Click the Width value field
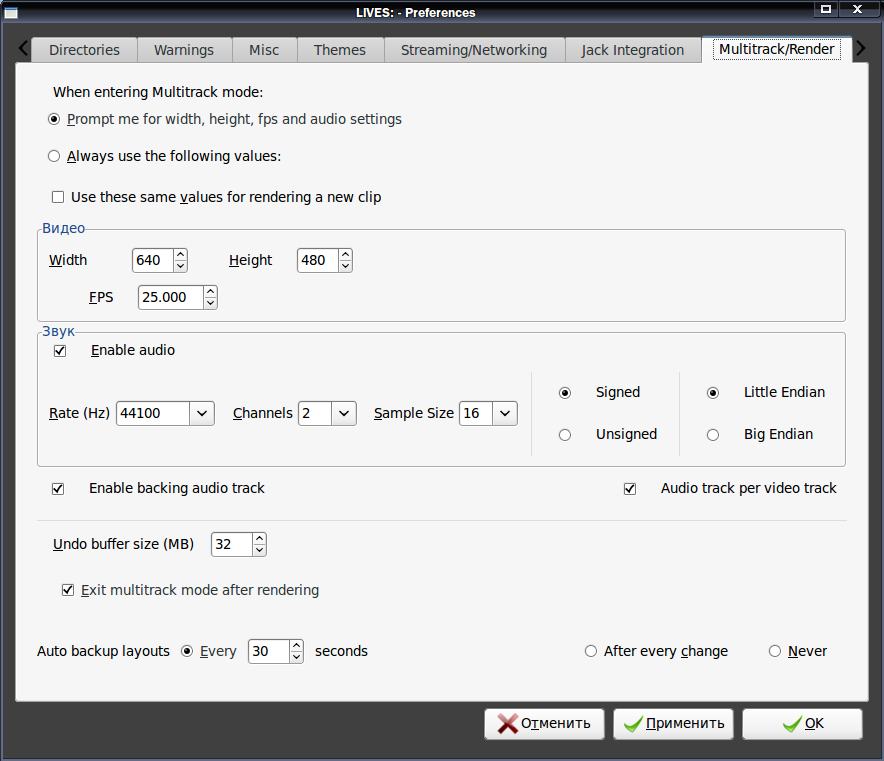This screenshot has height=761, width=884. pyautogui.click(x=153, y=260)
